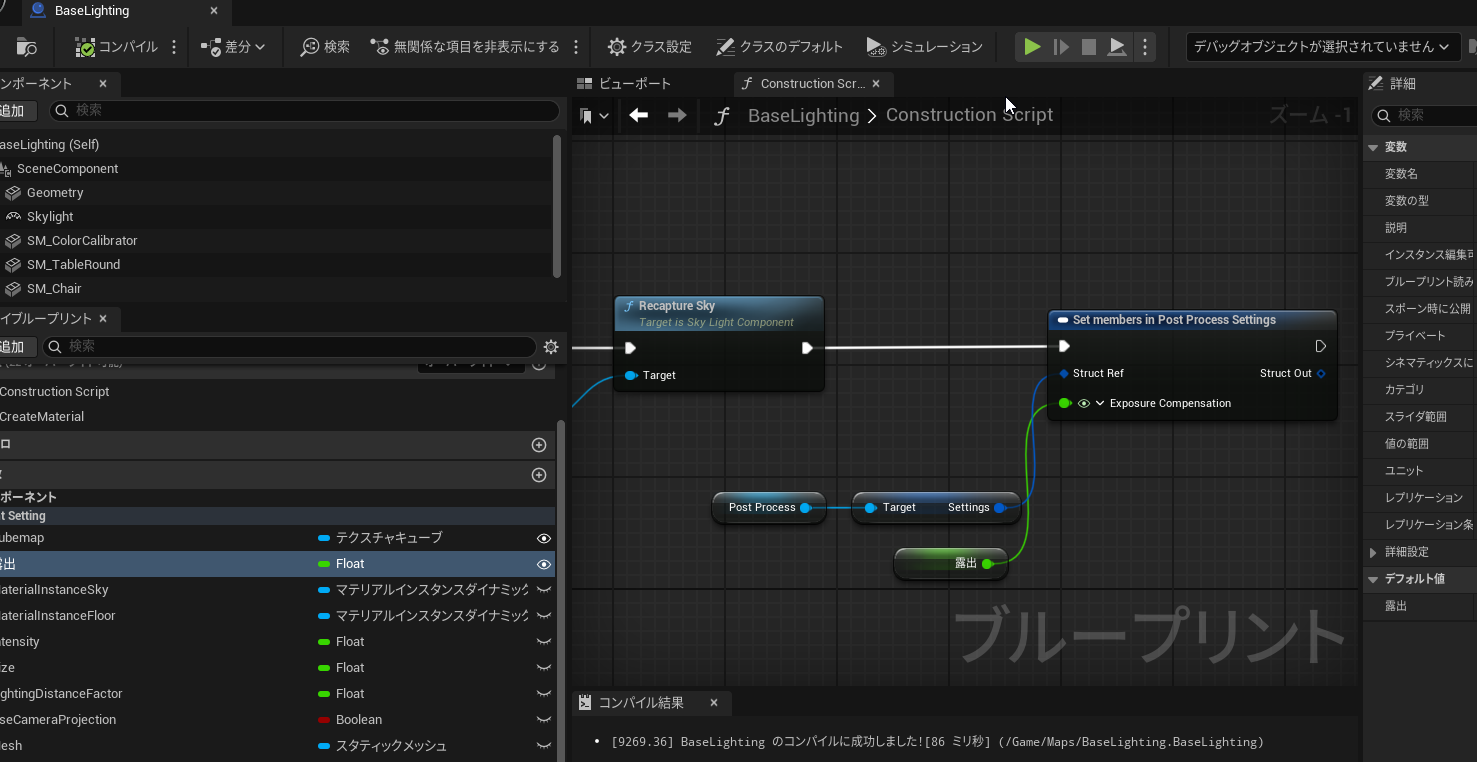Toggle visibility eye for MaterialInstanceFloor variable
This screenshot has width=1477, height=762.
click(x=544, y=616)
